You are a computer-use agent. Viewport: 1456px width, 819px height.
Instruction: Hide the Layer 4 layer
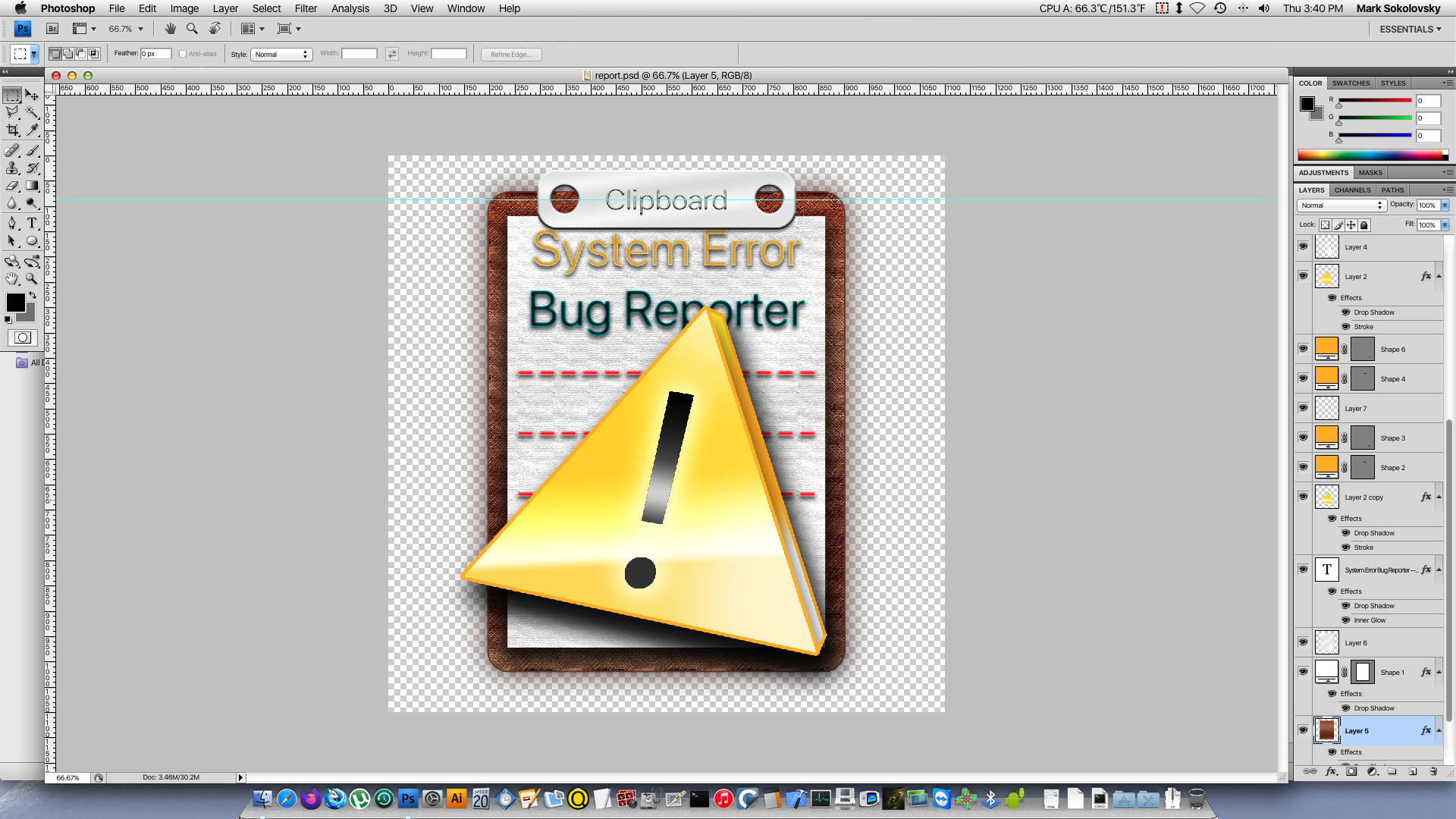(x=1303, y=246)
